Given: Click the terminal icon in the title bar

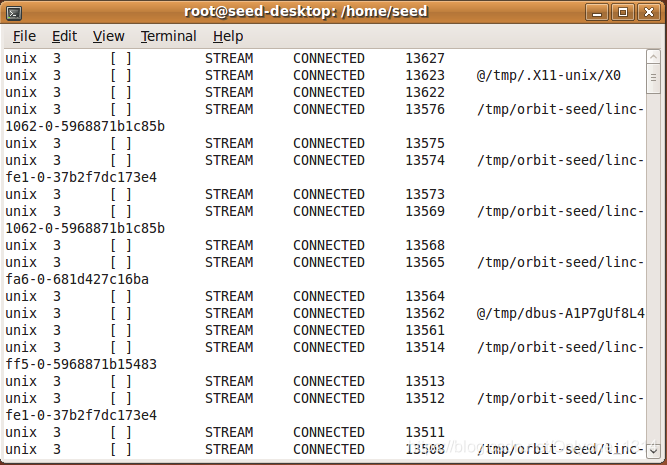Looking at the screenshot, I should point(14,13).
